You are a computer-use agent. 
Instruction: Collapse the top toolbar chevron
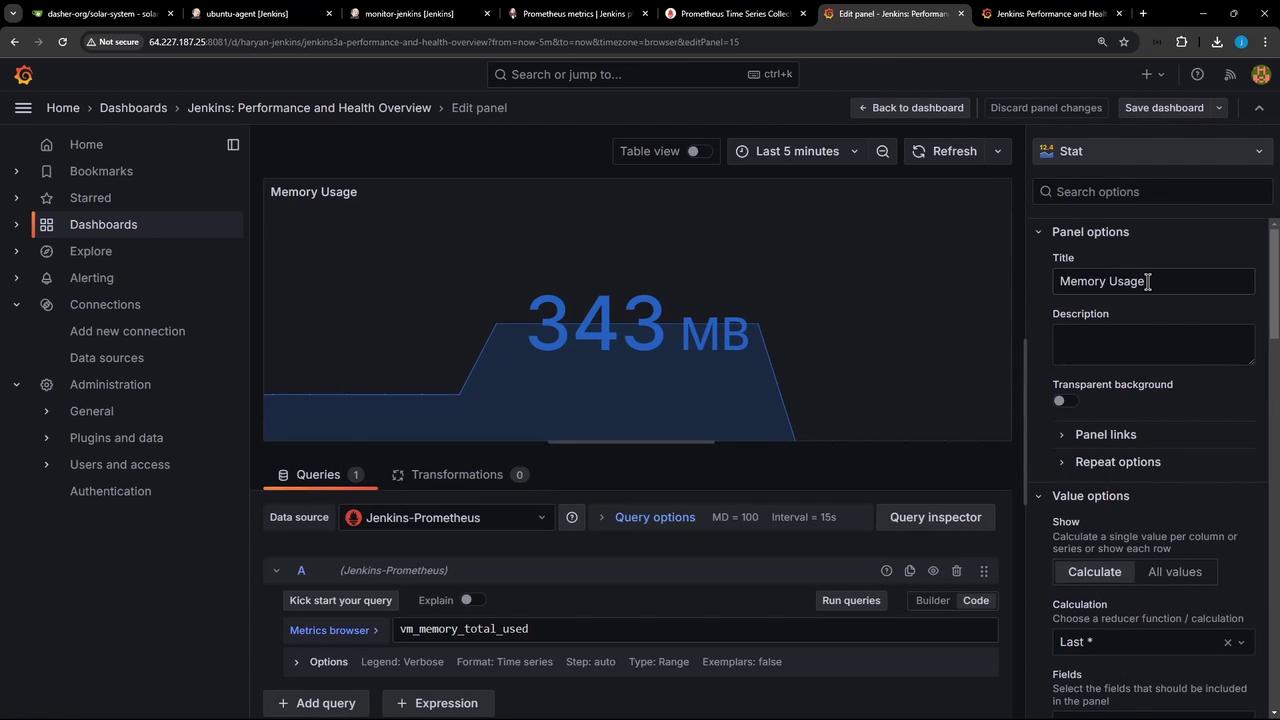click(x=1259, y=108)
